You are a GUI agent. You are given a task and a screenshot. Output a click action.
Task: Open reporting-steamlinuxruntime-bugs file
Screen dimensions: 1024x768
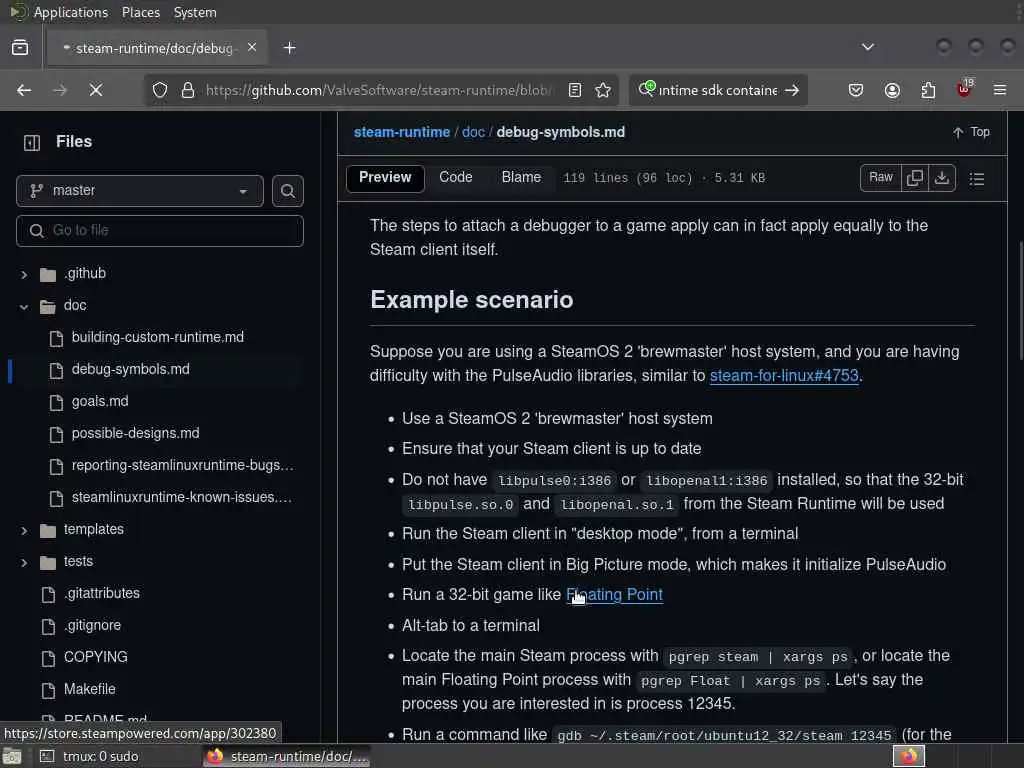click(x=183, y=466)
